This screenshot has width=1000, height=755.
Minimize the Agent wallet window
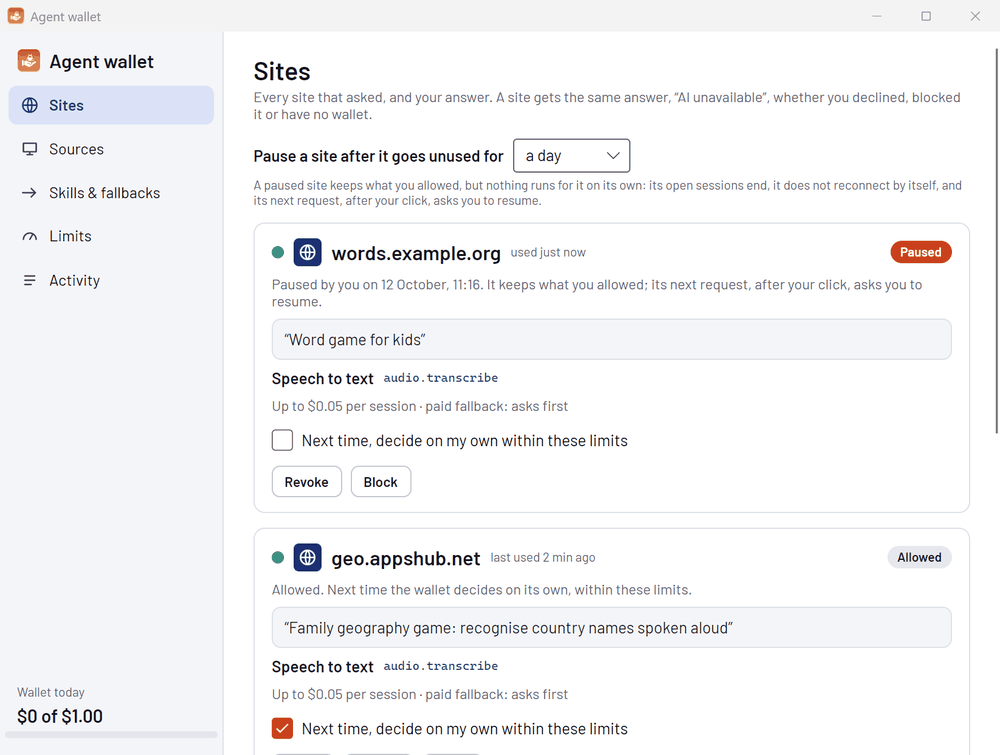[877, 16]
